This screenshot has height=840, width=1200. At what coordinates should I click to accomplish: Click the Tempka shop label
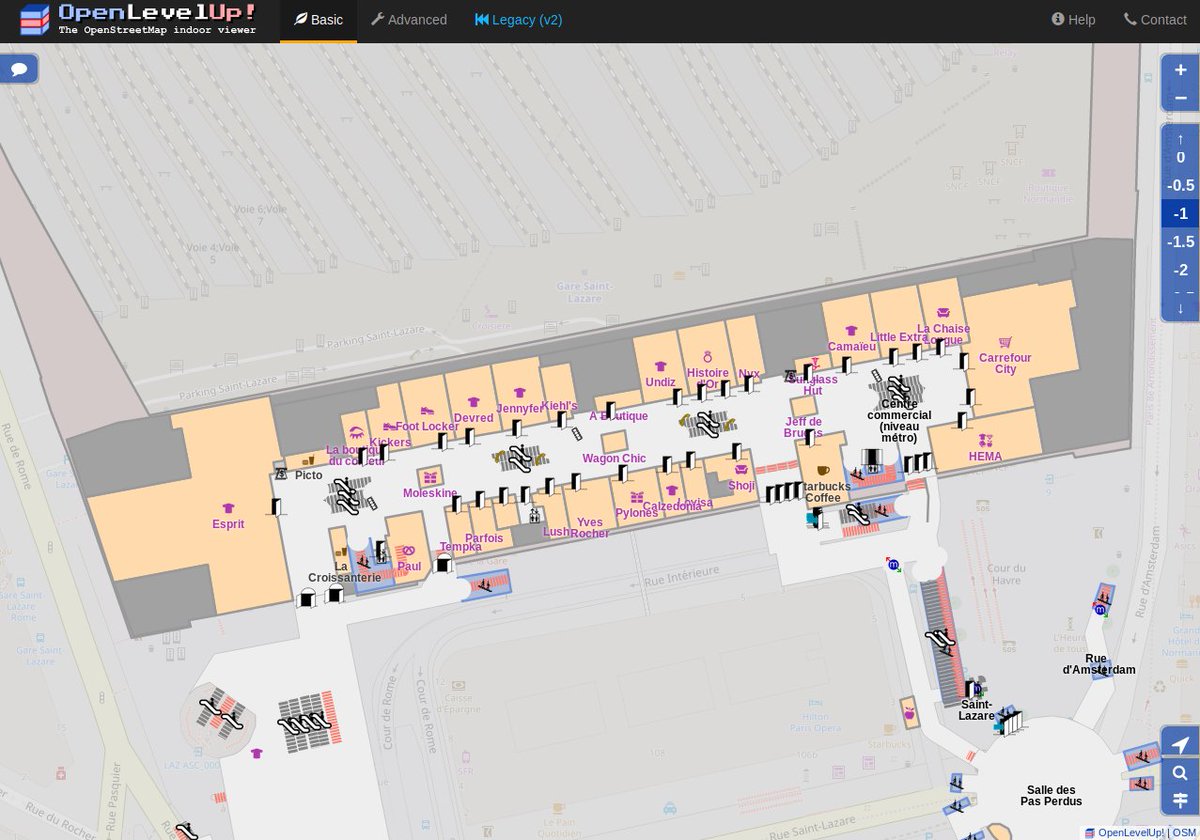(461, 547)
